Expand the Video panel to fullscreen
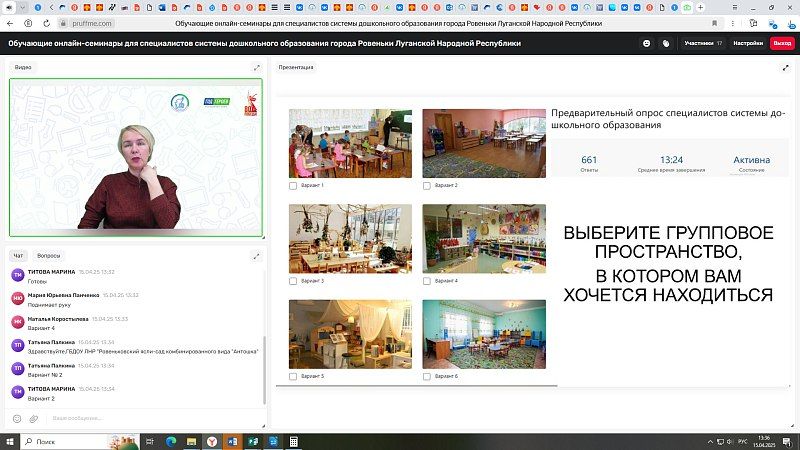The image size is (800, 450). (x=257, y=67)
